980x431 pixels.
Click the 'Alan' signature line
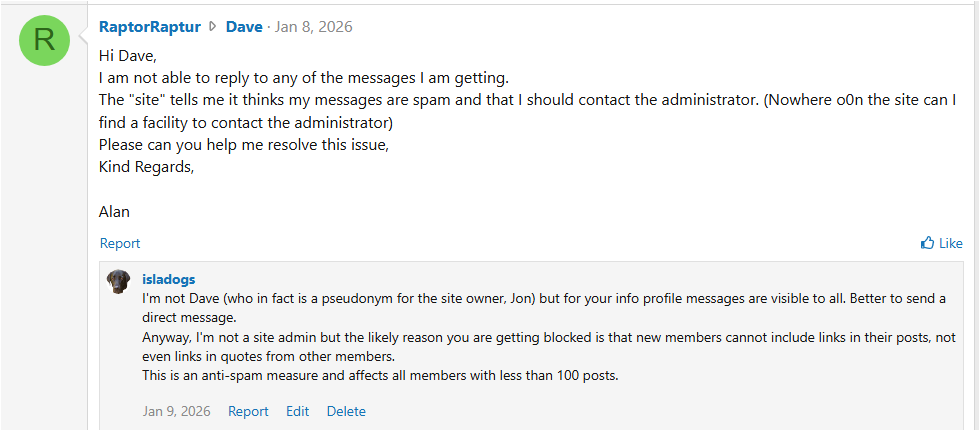point(114,211)
